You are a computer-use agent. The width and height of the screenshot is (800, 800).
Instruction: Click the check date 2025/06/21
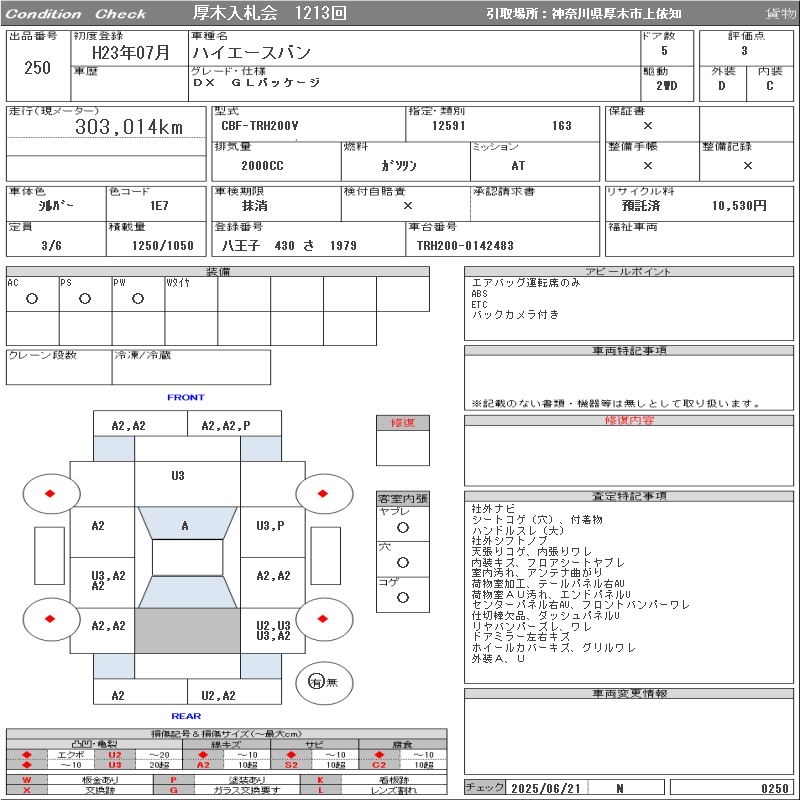(545, 788)
